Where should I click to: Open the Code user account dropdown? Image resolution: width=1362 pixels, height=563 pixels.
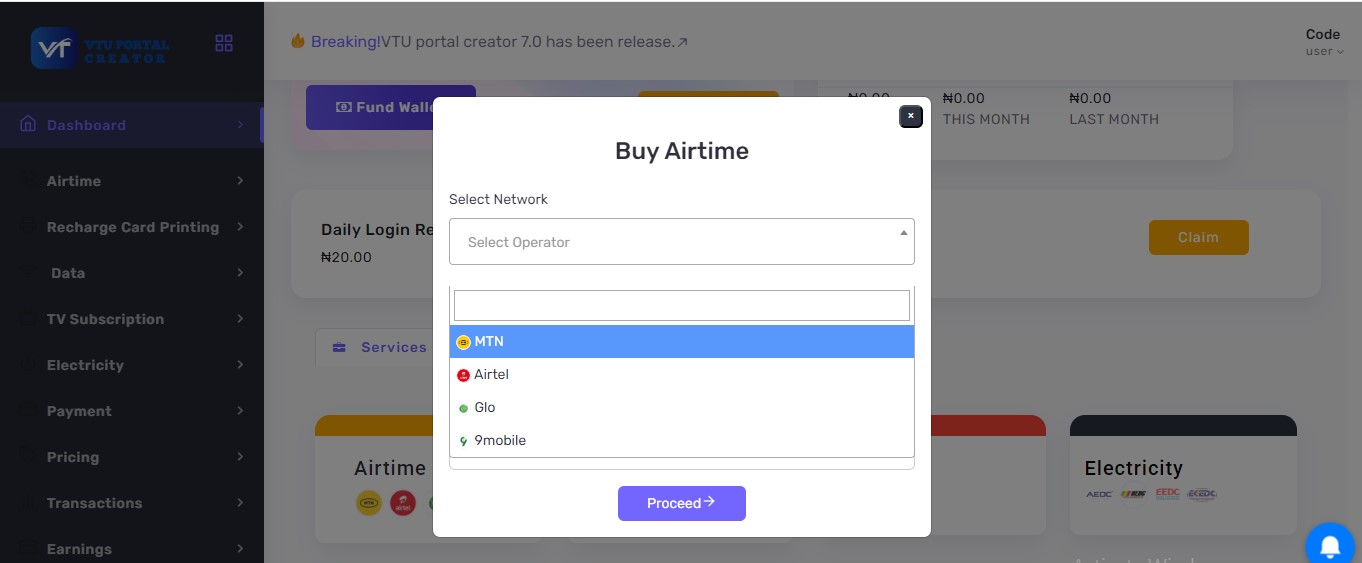tap(1324, 42)
